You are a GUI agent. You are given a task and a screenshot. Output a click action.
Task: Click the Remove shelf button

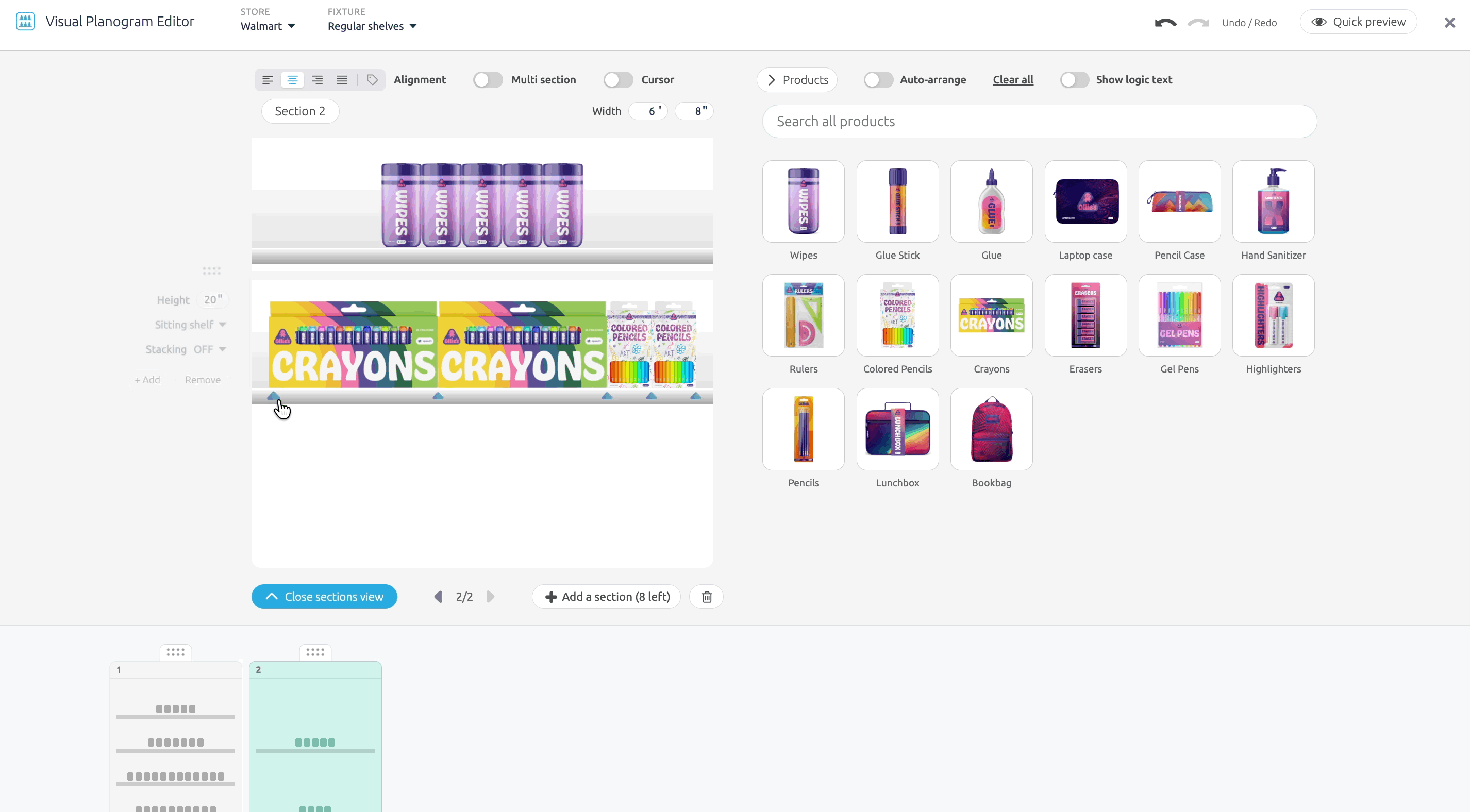pos(203,380)
